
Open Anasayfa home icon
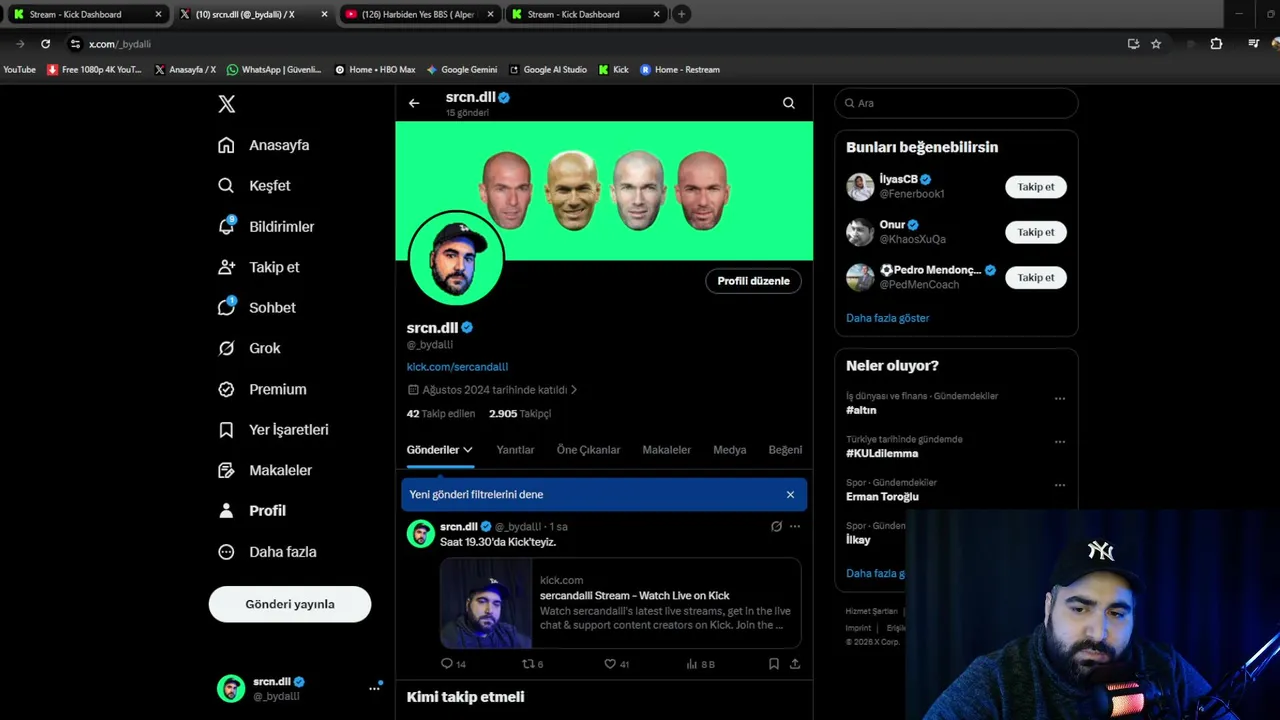227,145
